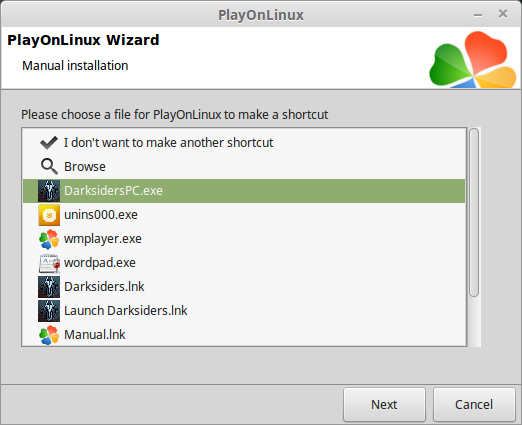Click the Next button
Screen dimensions: 522x425
384,404
